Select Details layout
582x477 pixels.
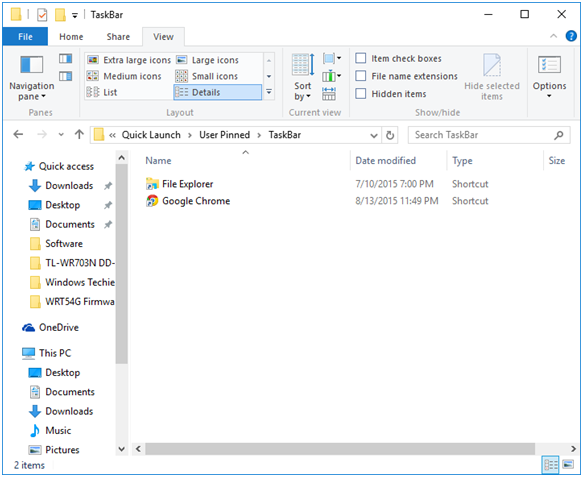[218, 92]
